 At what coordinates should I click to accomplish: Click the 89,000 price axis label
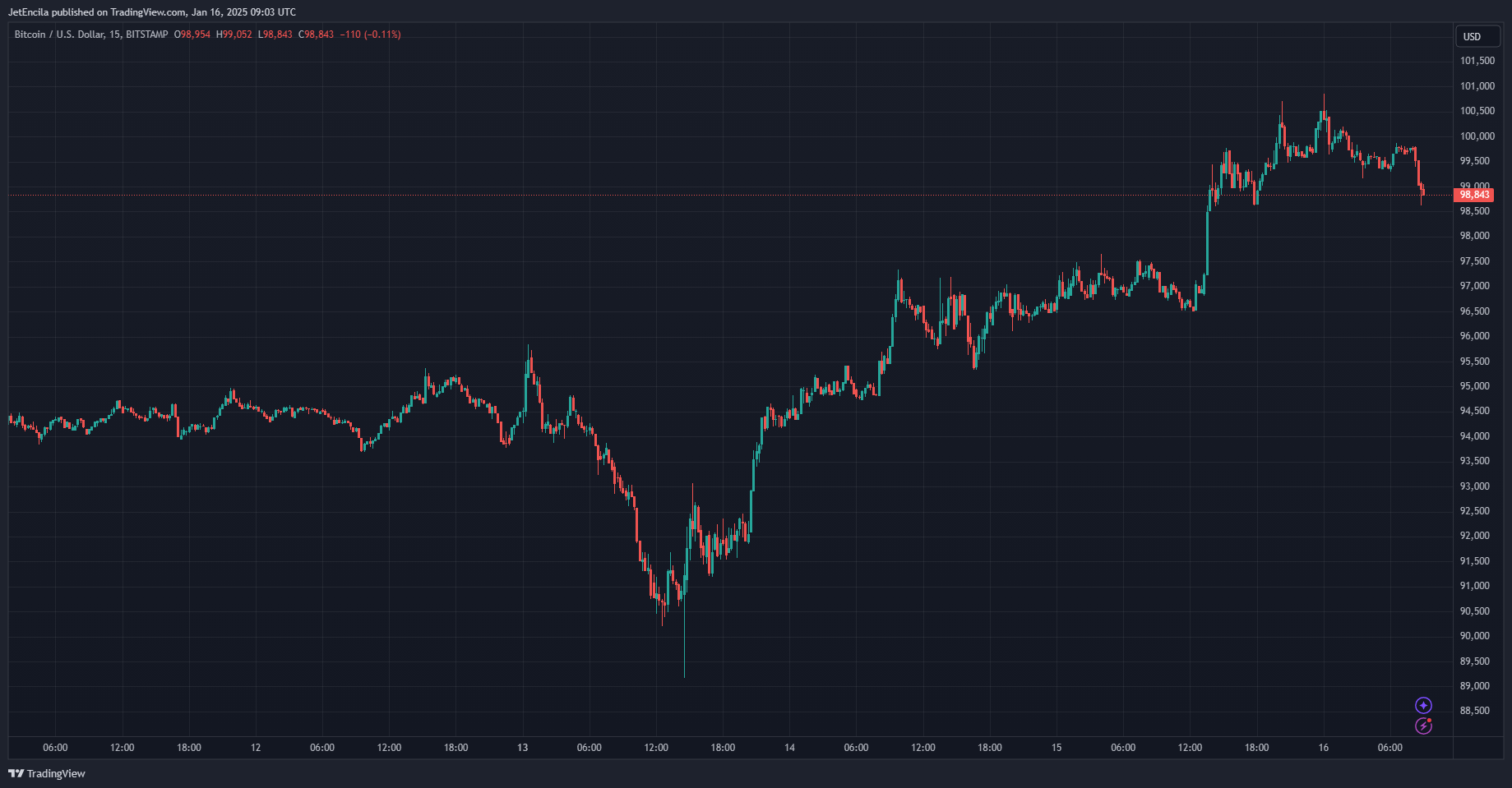click(1475, 686)
